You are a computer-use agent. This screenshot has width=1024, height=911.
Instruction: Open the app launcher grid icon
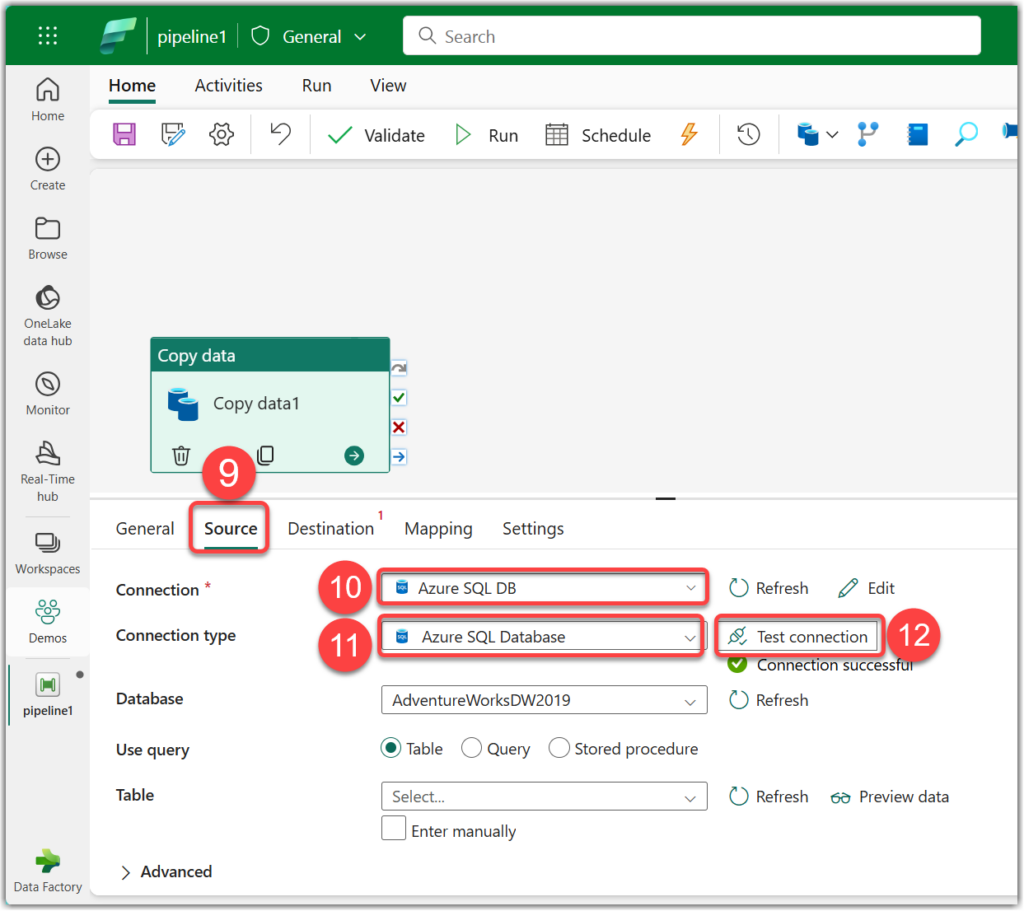48,36
